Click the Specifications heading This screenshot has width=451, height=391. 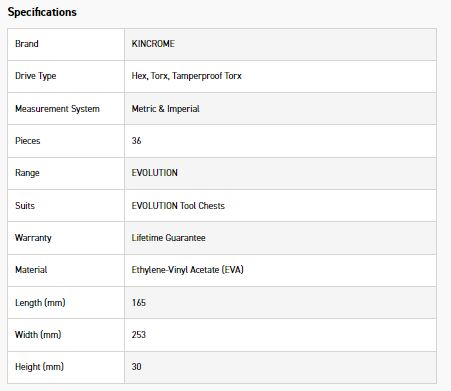pos(42,12)
